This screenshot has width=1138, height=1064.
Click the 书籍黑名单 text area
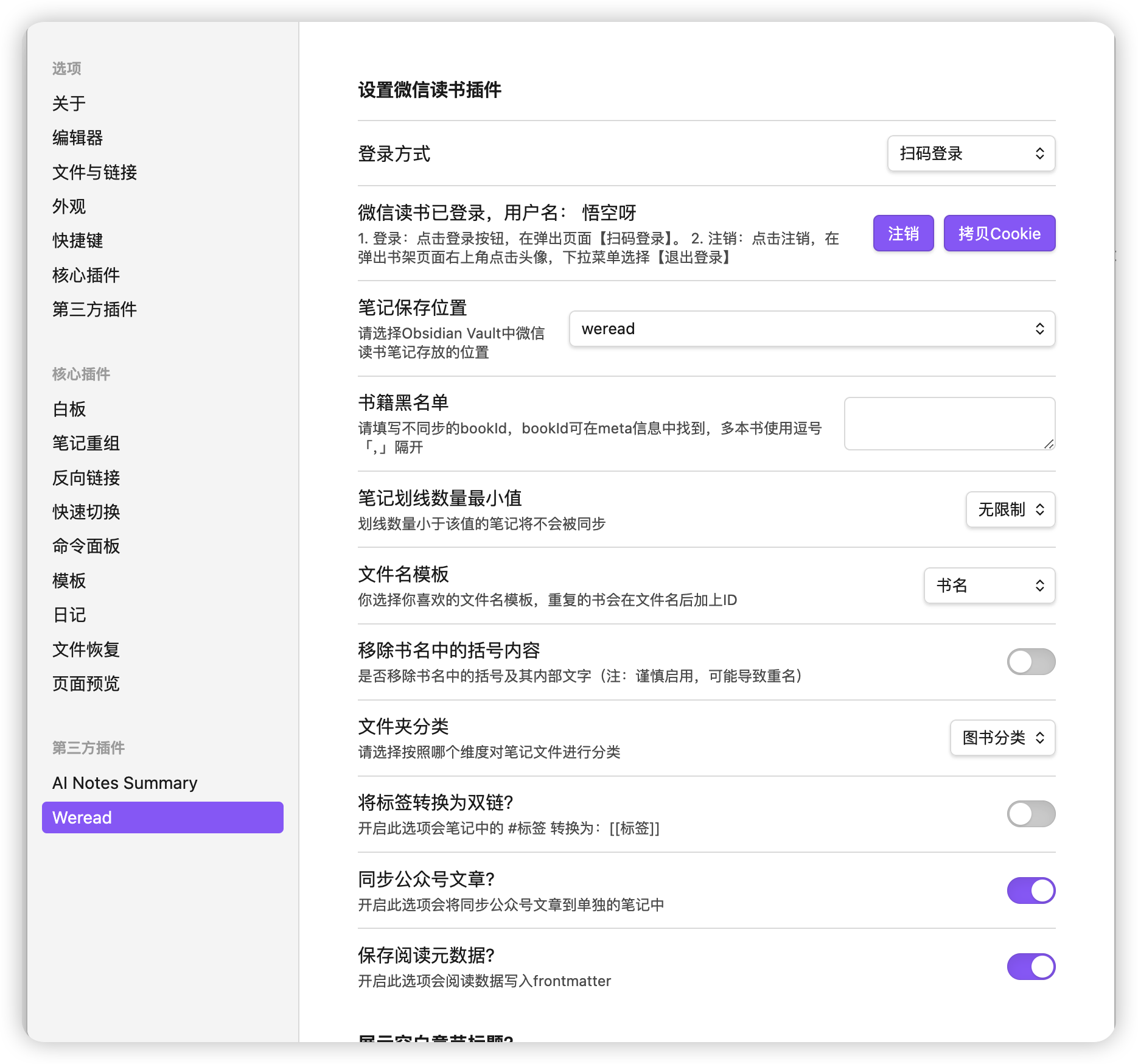coord(949,424)
